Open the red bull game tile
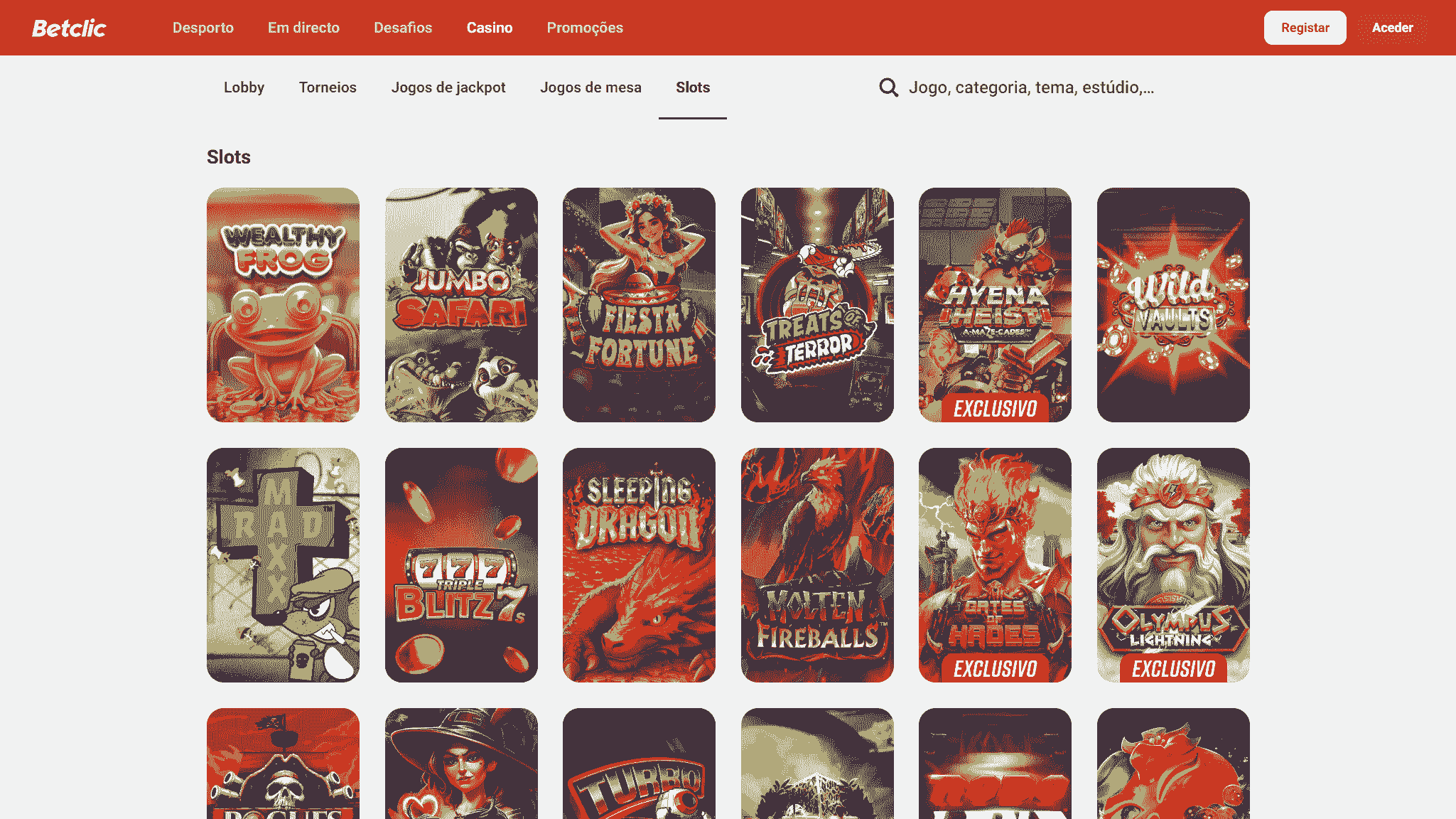The height and width of the screenshot is (819, 1456). click(1173, 764)
